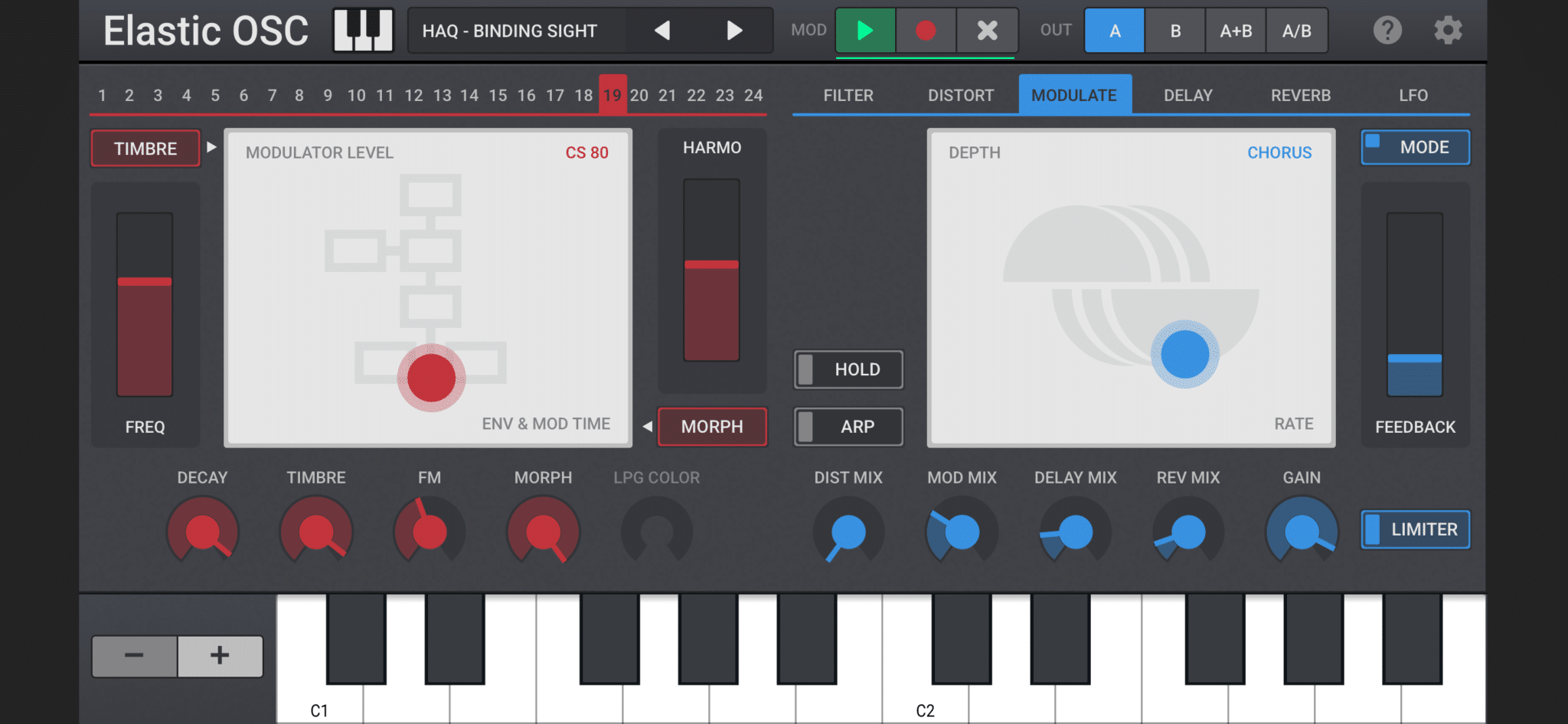Select output A+B button
Screen dimensions: 1568x724
(x=1236, y=31)
